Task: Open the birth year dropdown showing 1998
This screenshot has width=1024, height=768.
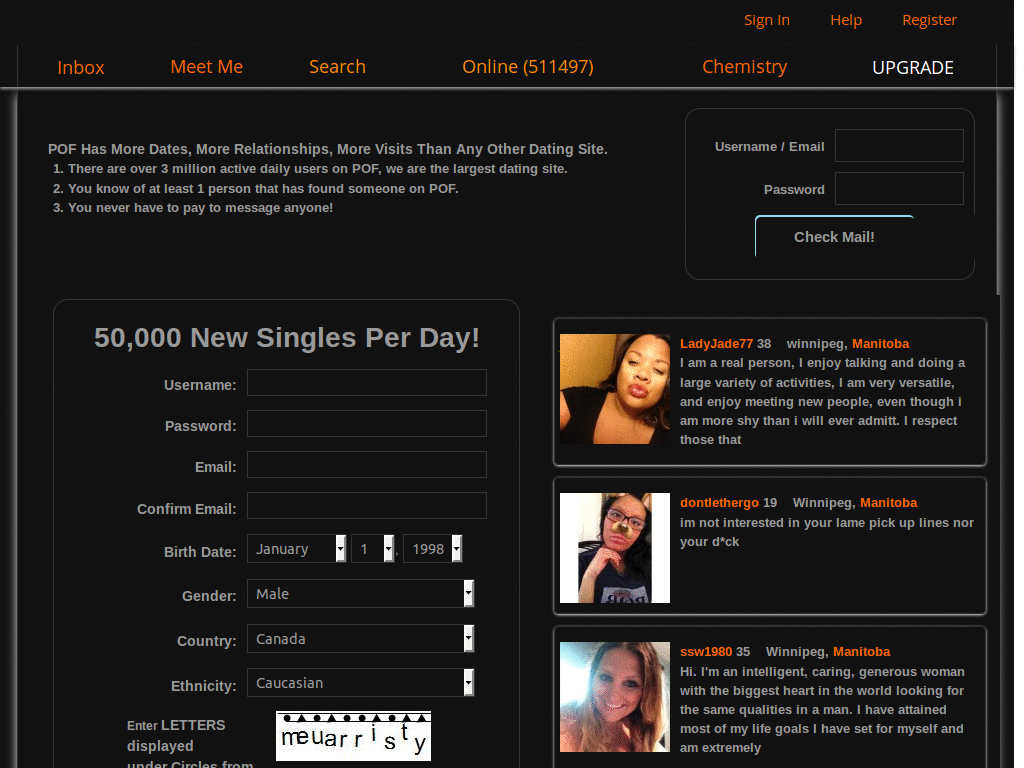Action: (431, 548)
